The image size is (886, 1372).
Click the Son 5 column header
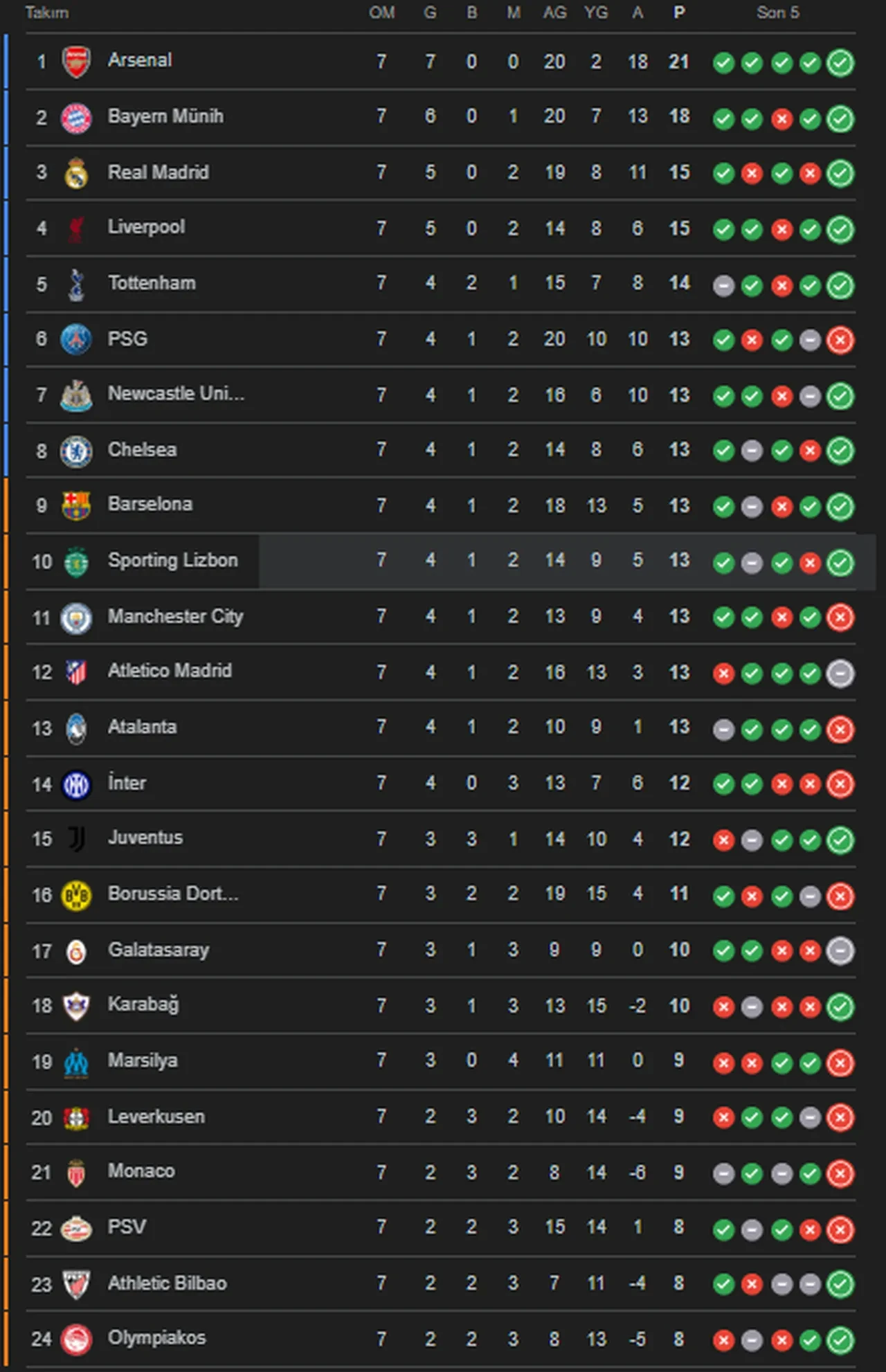pyautogui.click(x=777, y=12)
